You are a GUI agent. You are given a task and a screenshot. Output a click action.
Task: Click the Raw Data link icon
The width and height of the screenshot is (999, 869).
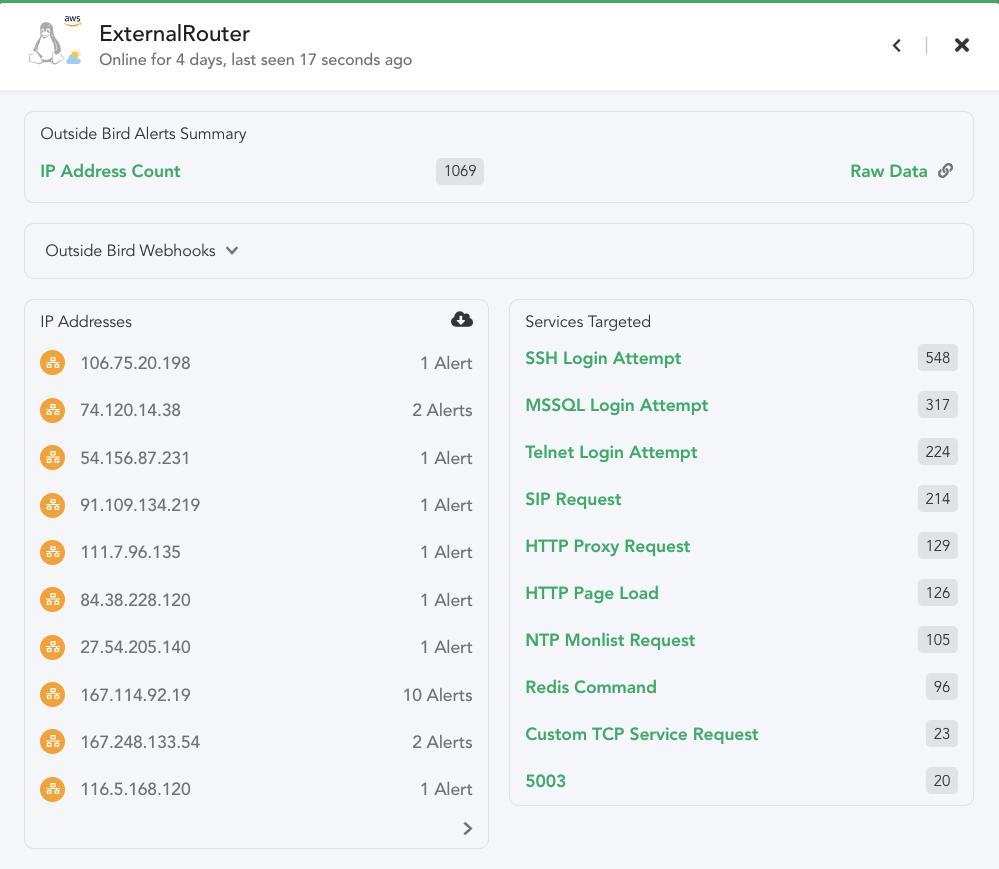pos(945,171)
